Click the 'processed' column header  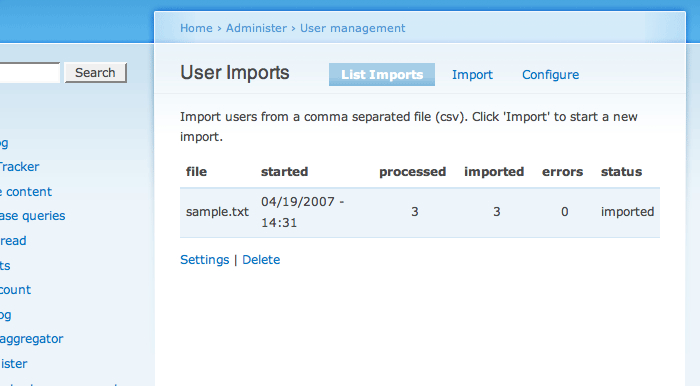412,172
